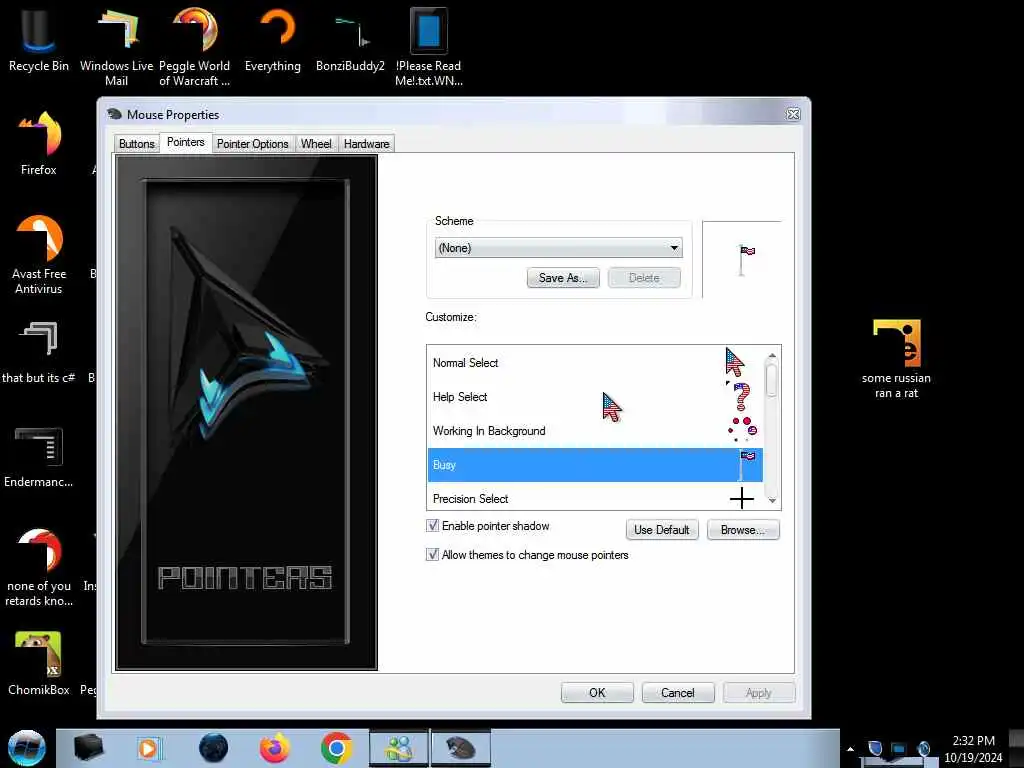Toggle Allow themes to change mouse pointers
1024x768 pixels.
(432, 554)
